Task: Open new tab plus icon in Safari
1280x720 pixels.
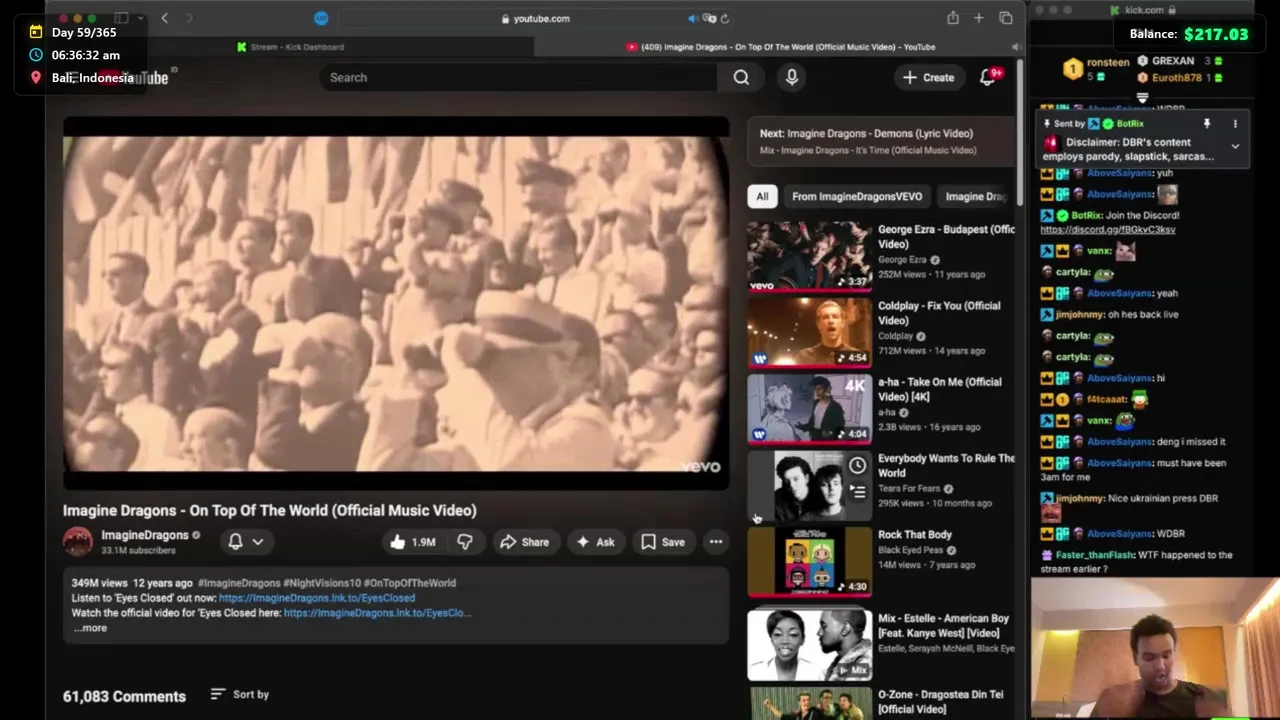Action: [979, 18]
